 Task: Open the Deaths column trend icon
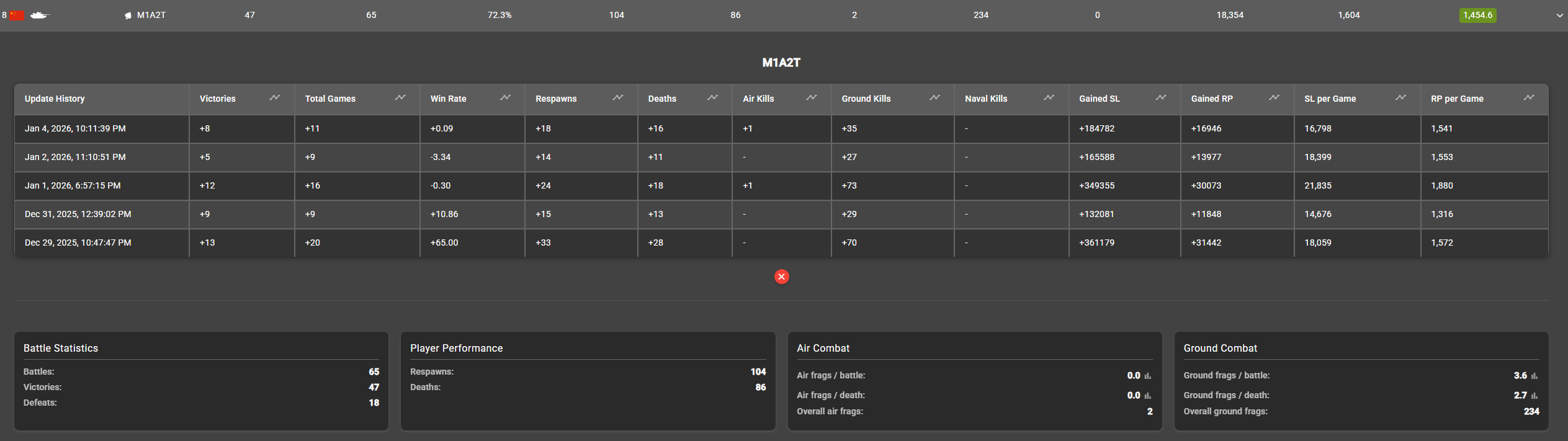point(712,98)
